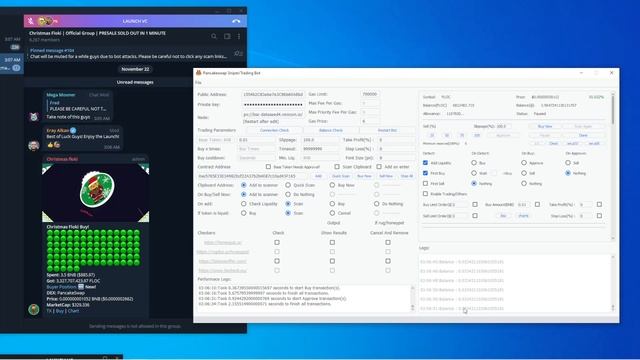Screen dimensions: 640x360
Task: Select Buy Now for Clipboard Address
Action: click(x=332, y=185)
